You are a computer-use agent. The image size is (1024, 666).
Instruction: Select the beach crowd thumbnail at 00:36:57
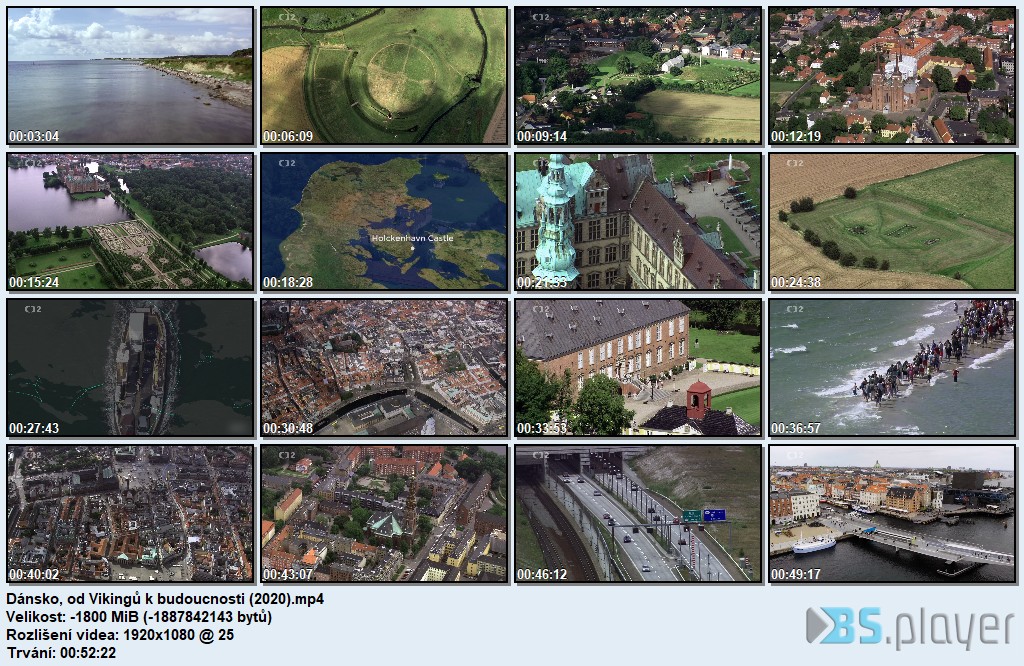coord(892,368)
